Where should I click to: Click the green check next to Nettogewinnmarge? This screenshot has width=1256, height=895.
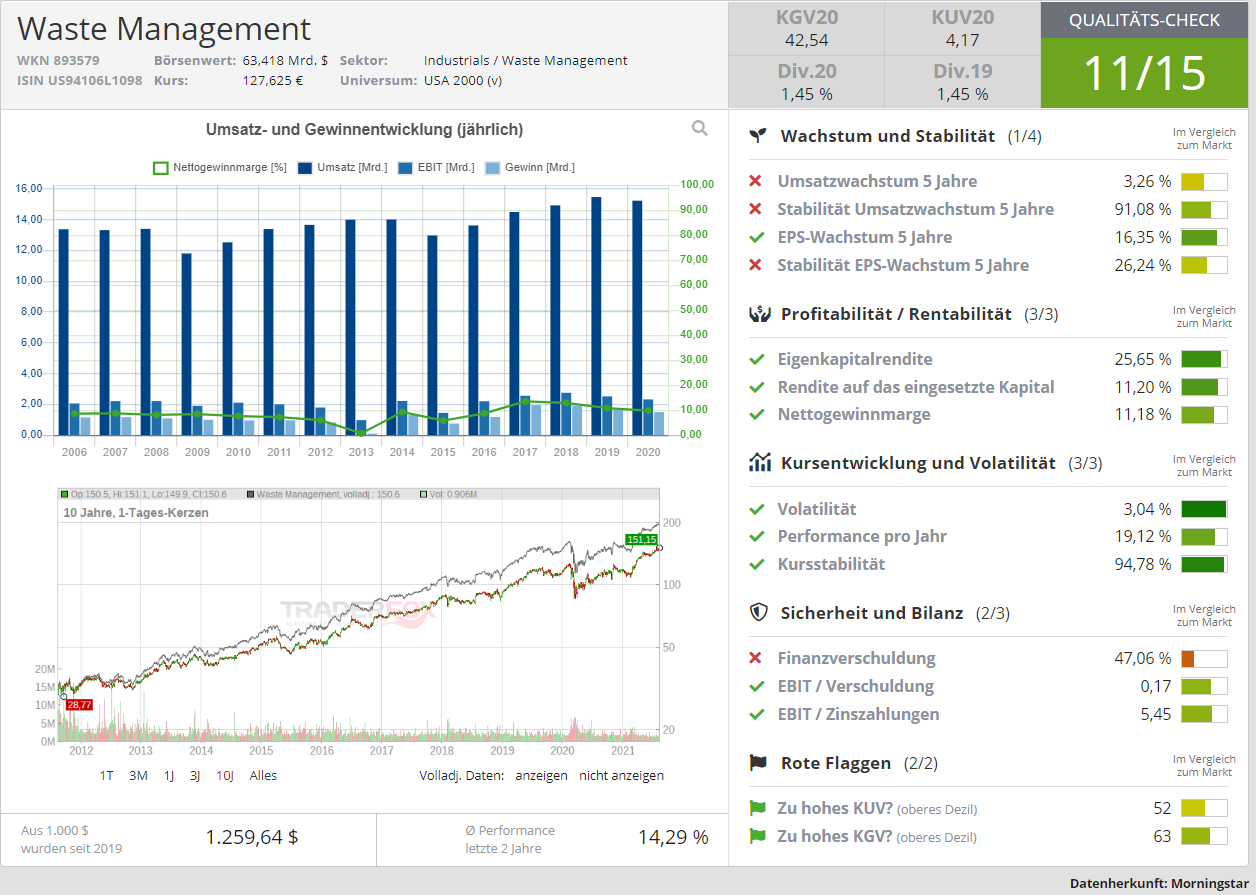tap(756, 414)
